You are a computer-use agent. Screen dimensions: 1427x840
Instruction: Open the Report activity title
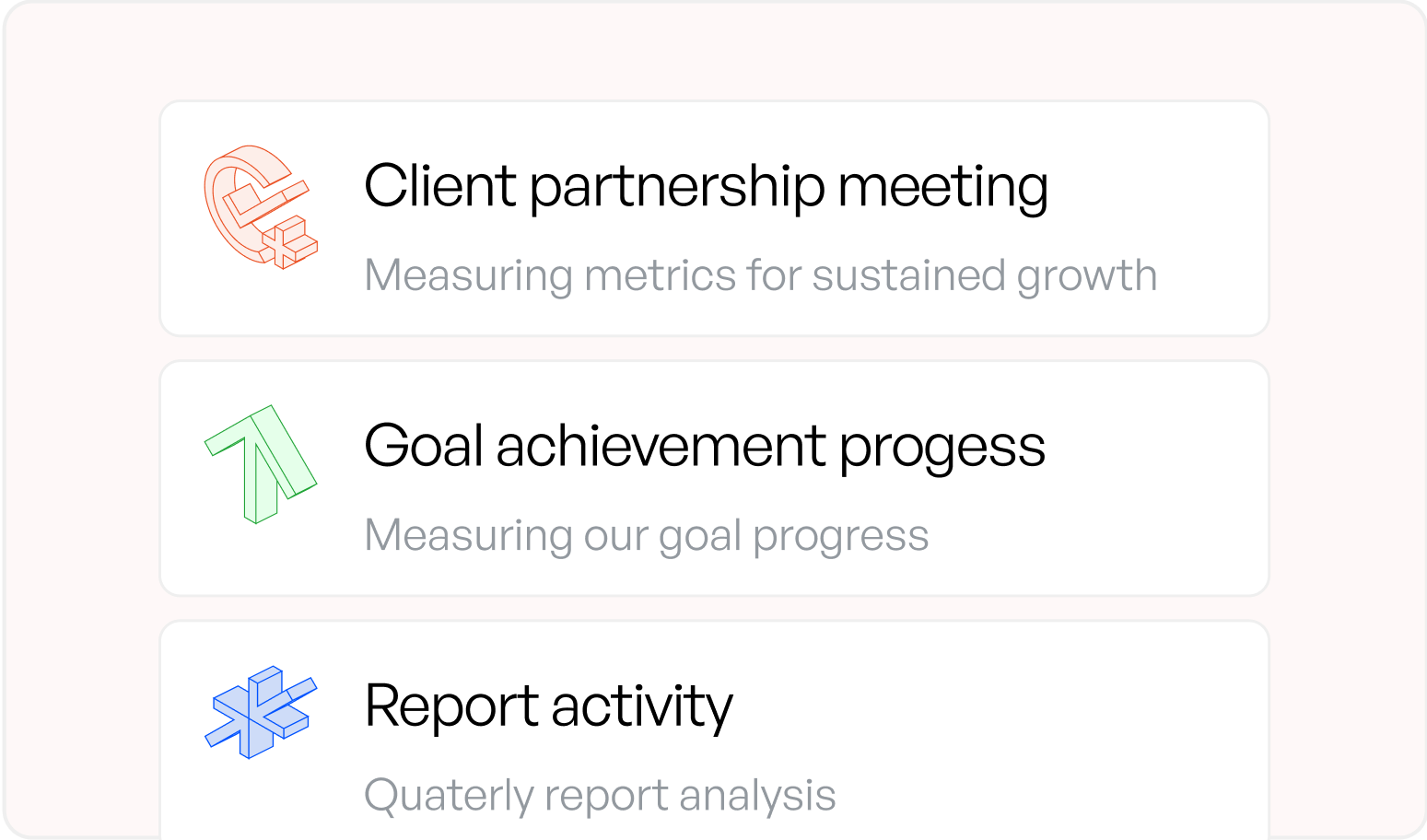pos(548,707)
